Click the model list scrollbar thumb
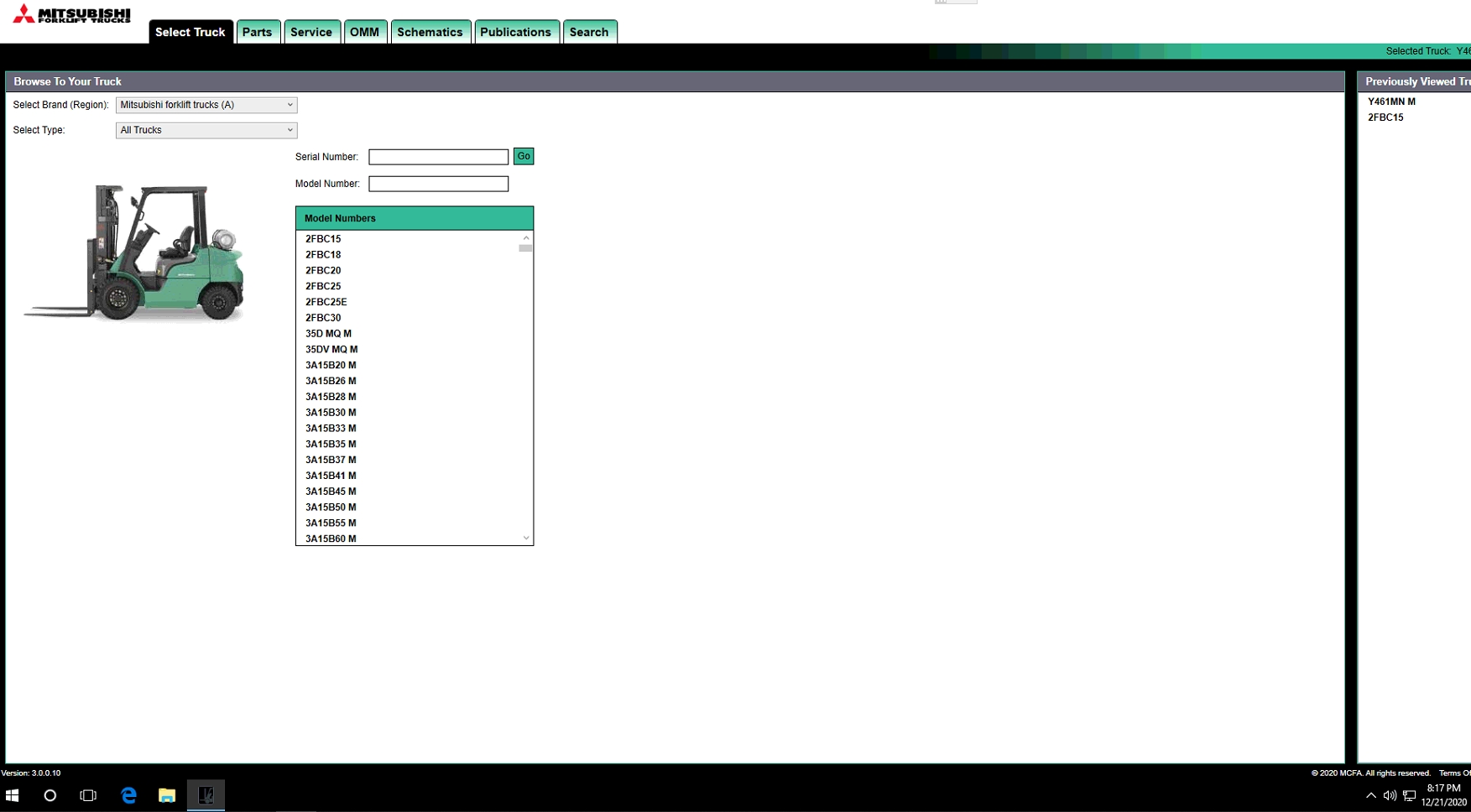The image size is (1471, 812). pos(526,248)
